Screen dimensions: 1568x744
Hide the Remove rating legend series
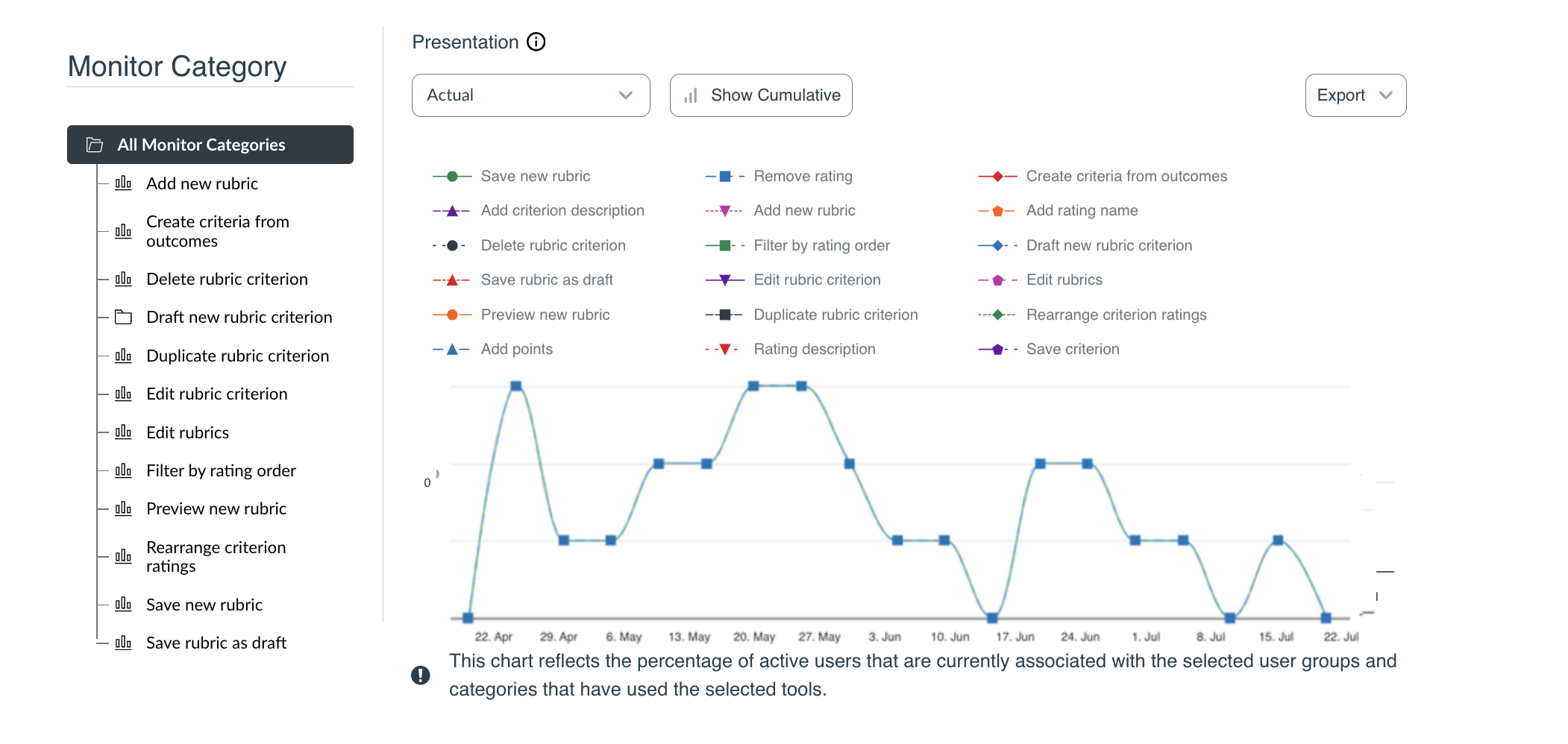click(803, 177)
